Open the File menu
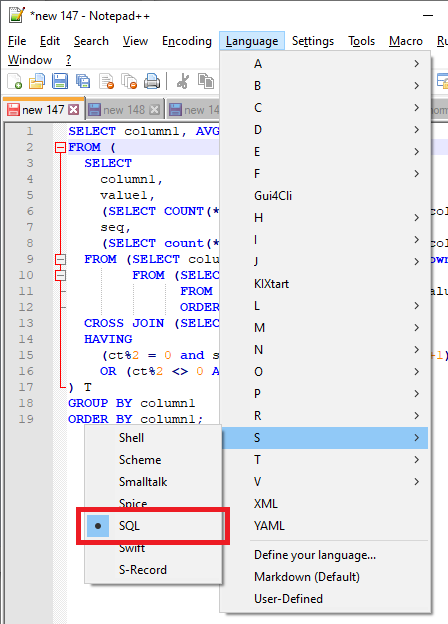 17,41
